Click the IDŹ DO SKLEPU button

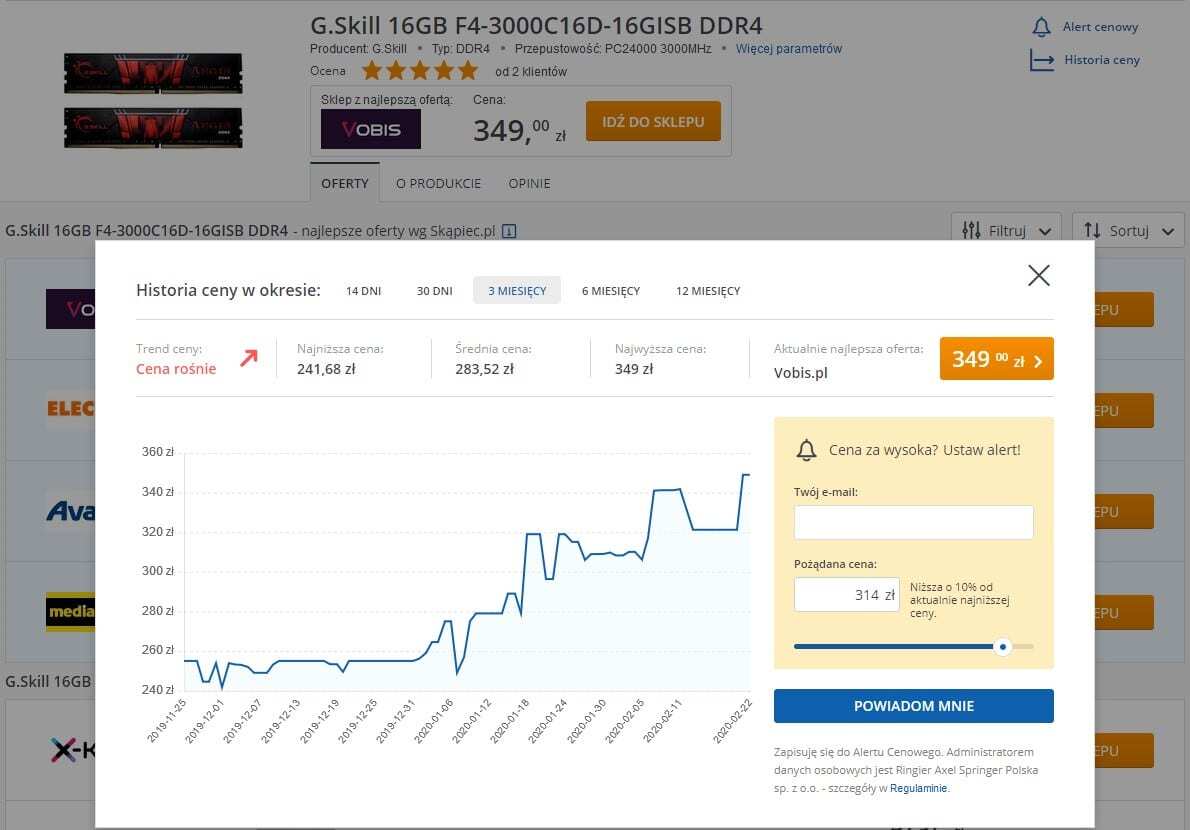click(x=653, y=121)
